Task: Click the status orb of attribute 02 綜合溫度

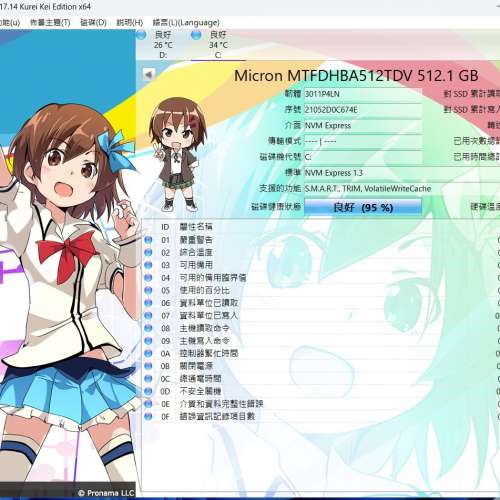Action: pyautogui.click(x=148, y=252)
